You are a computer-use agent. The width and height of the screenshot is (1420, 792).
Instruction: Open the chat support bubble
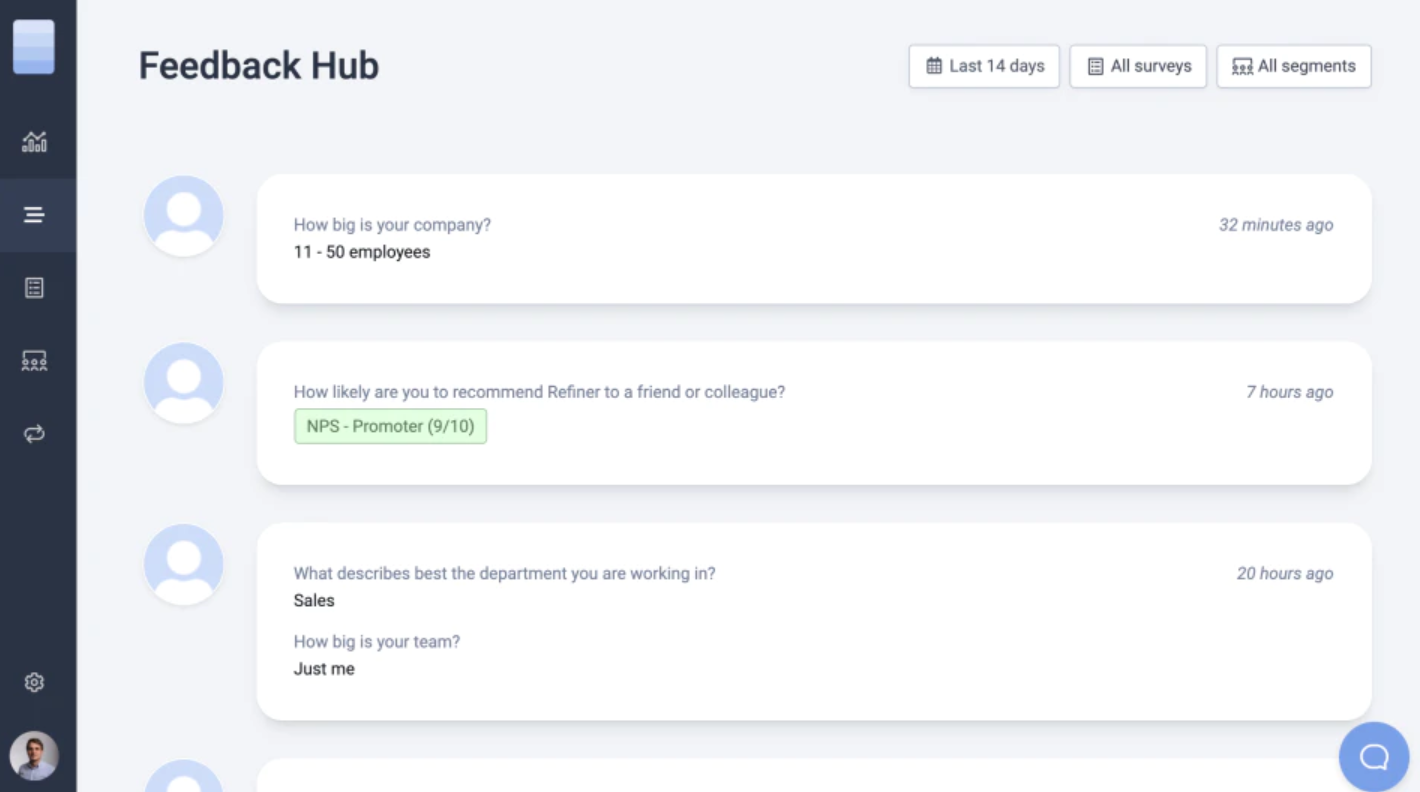[x=1373, y=756]
